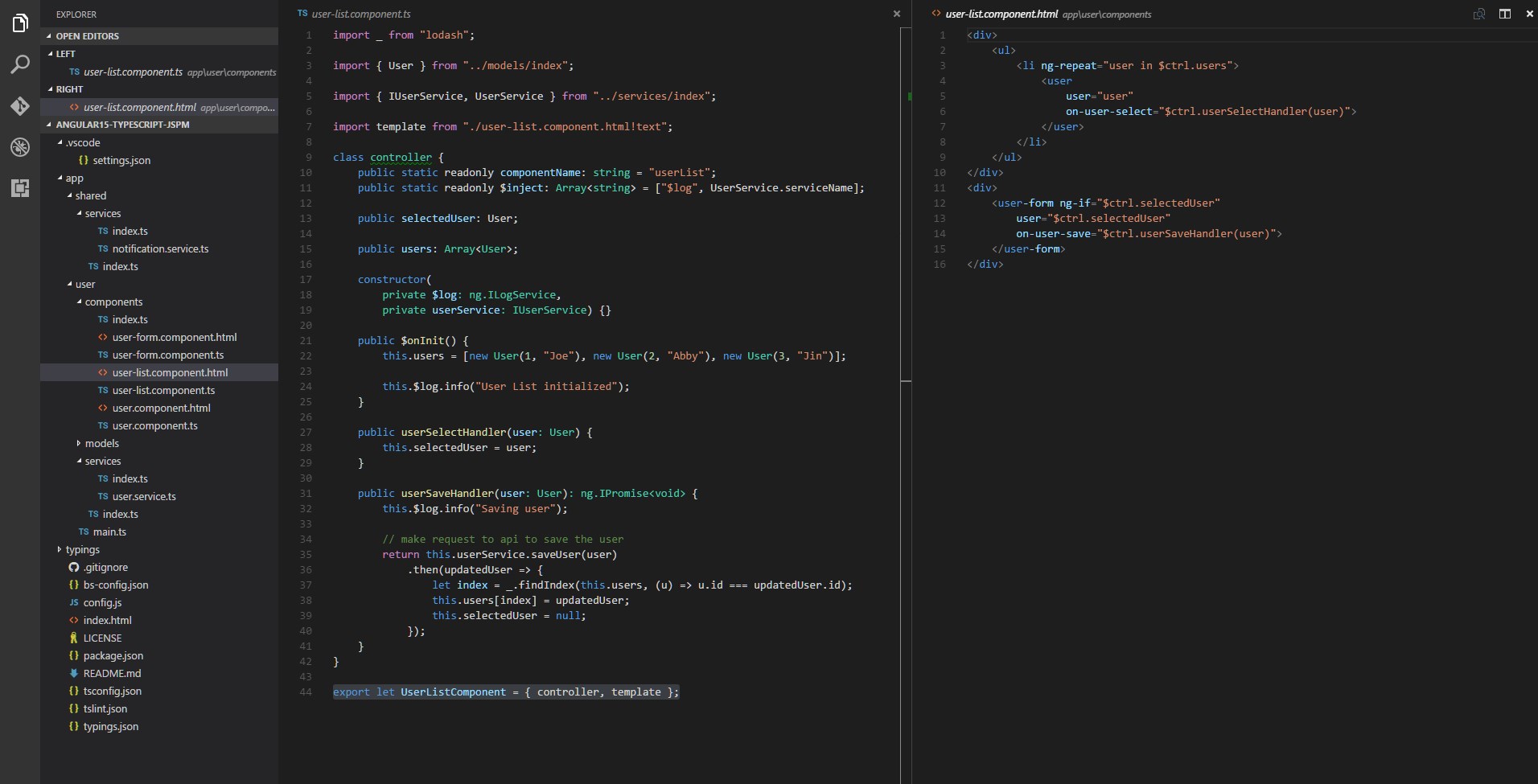1538x784 pixels.
Task: Click the license icon beside LICENSE
Action: coord(74,638)
